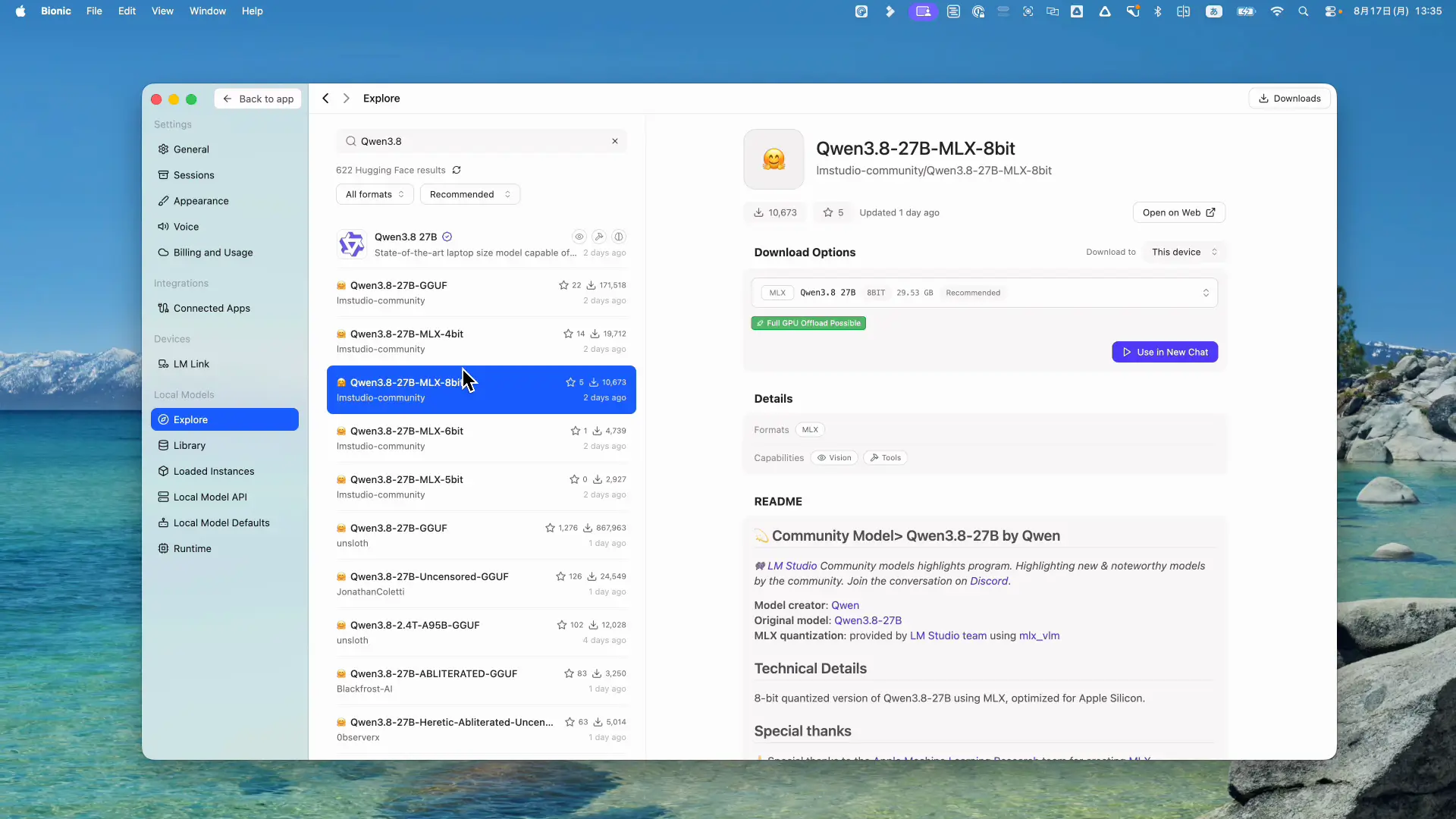Open the Help menu
This screenshot has height=819, width=1456.
[253, 11]
